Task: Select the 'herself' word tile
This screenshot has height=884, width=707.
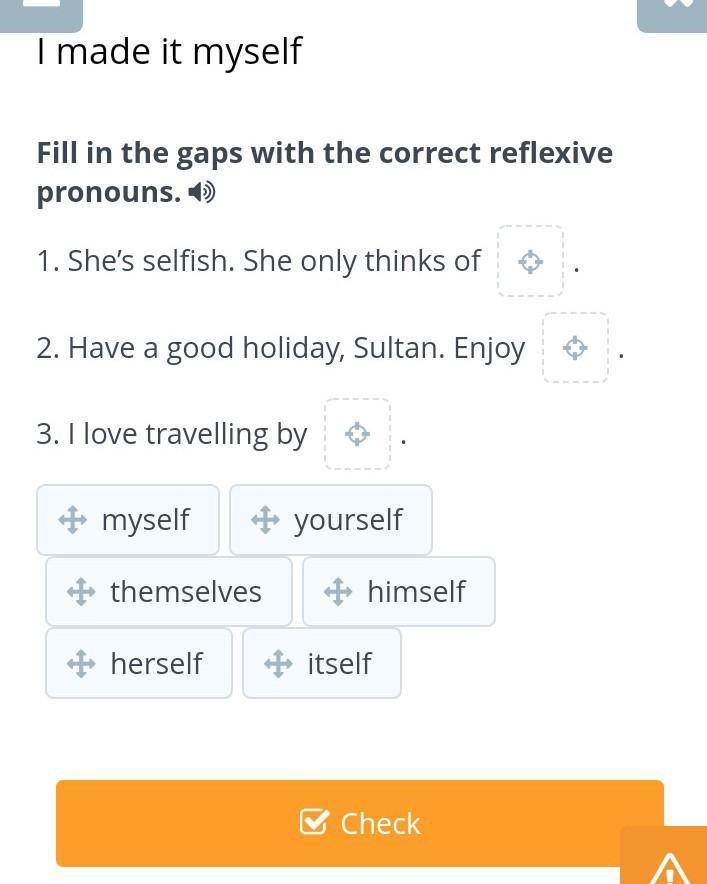Action: [x=139, y=663]
